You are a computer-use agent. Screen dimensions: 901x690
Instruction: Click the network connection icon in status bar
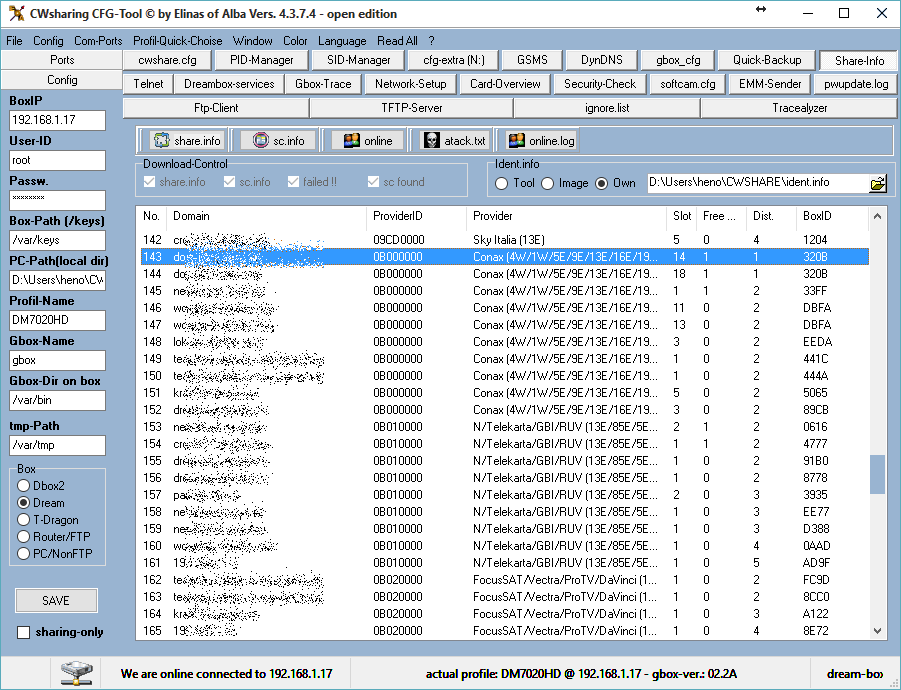tap(76, 673)
